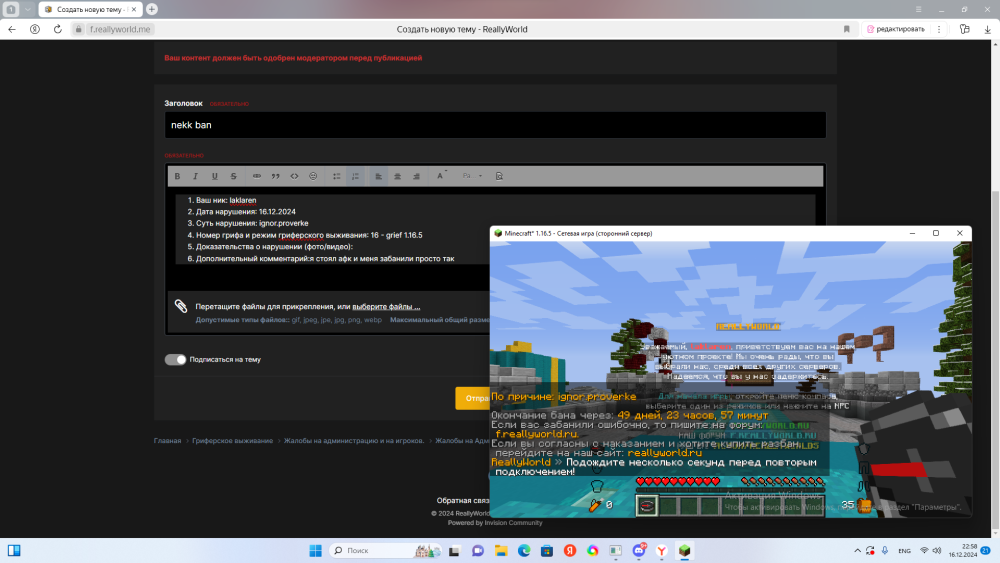Open the font size dropdown in the editor
Screen dimensions: 1000x563
[x=472, y=176]
